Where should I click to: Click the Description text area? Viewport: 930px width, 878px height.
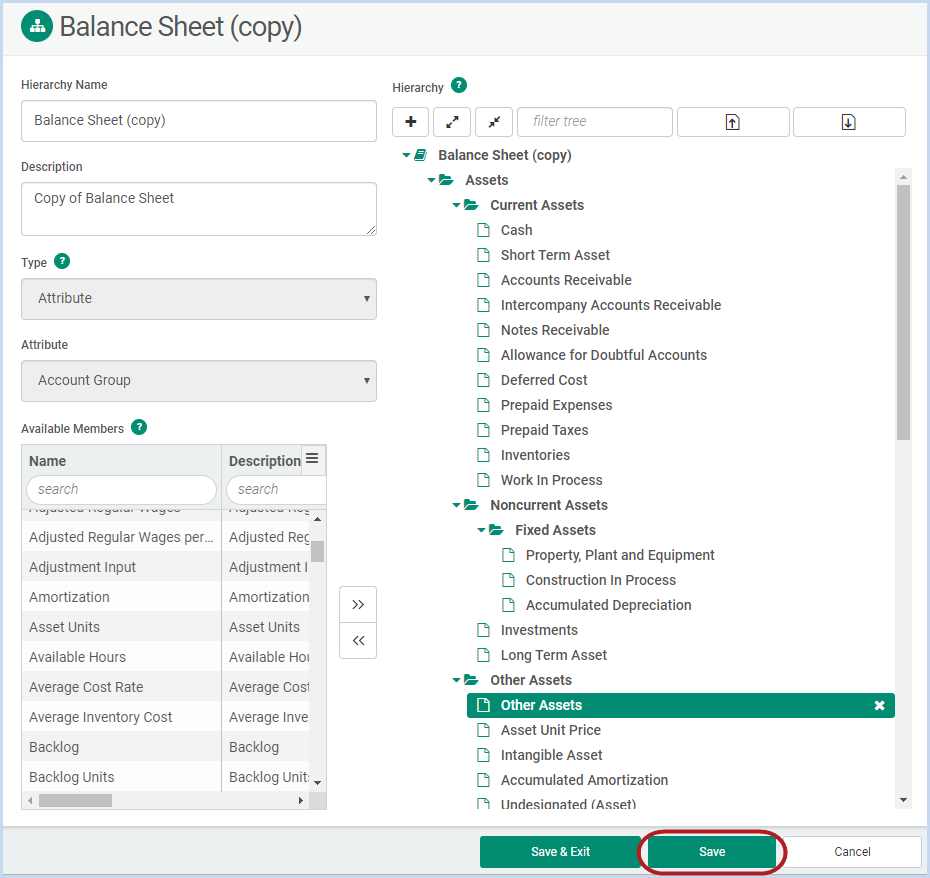tap(199, 209)
